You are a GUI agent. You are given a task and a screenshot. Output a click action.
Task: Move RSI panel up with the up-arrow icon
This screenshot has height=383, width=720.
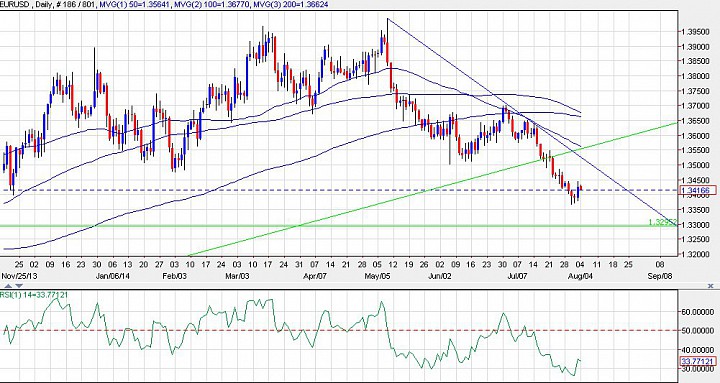tap(8, 286)
